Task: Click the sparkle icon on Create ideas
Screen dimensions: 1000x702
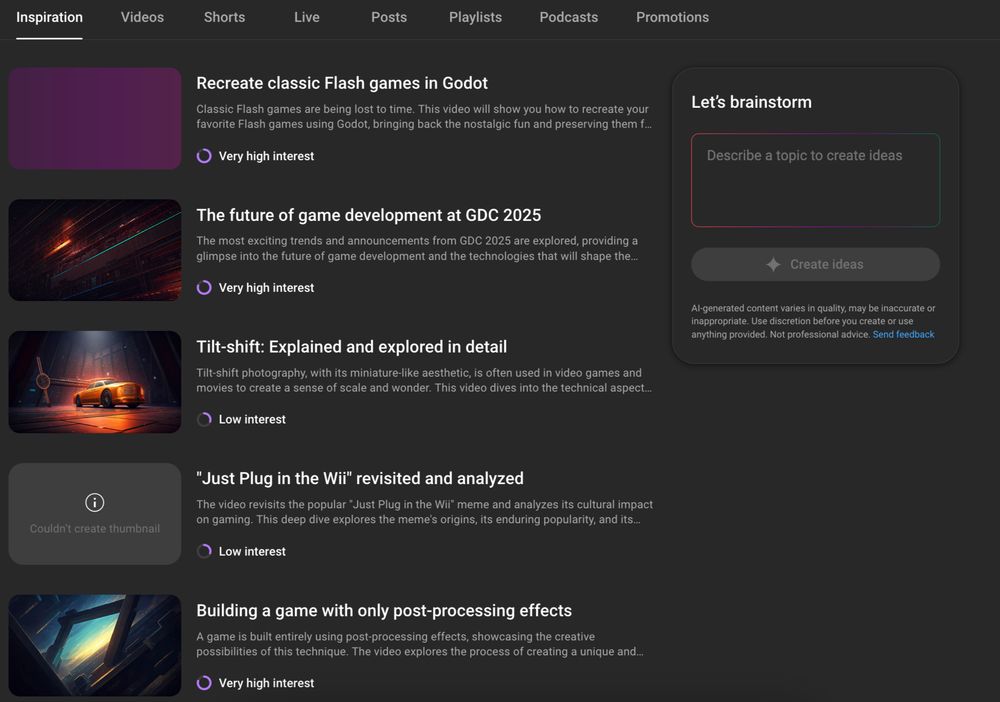Action: point(773,265)
